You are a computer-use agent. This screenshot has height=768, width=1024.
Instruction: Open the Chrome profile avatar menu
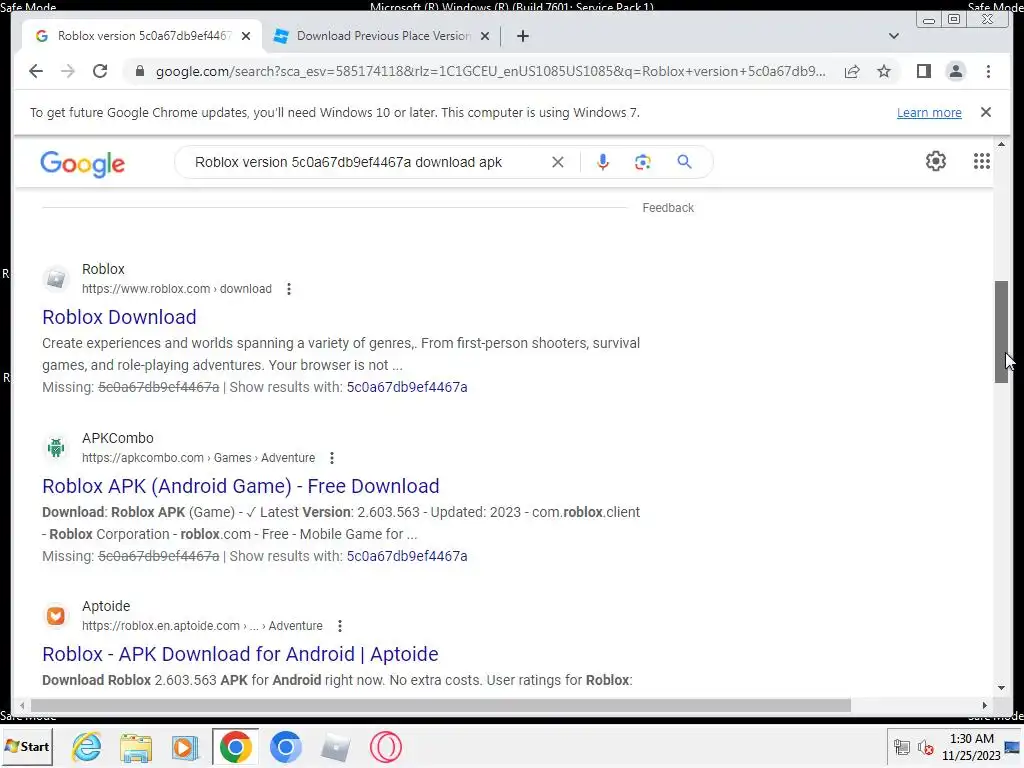pos(955,71)
